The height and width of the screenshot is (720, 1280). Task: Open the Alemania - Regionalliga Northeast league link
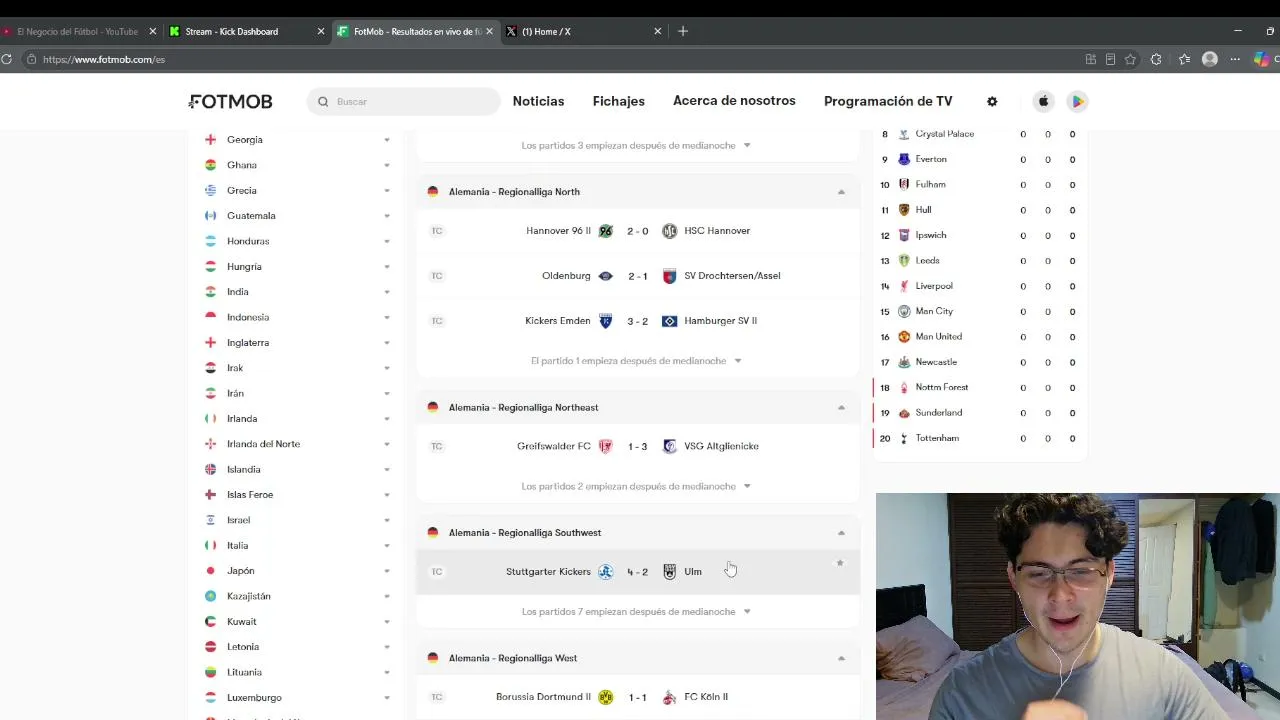point(523,407)
